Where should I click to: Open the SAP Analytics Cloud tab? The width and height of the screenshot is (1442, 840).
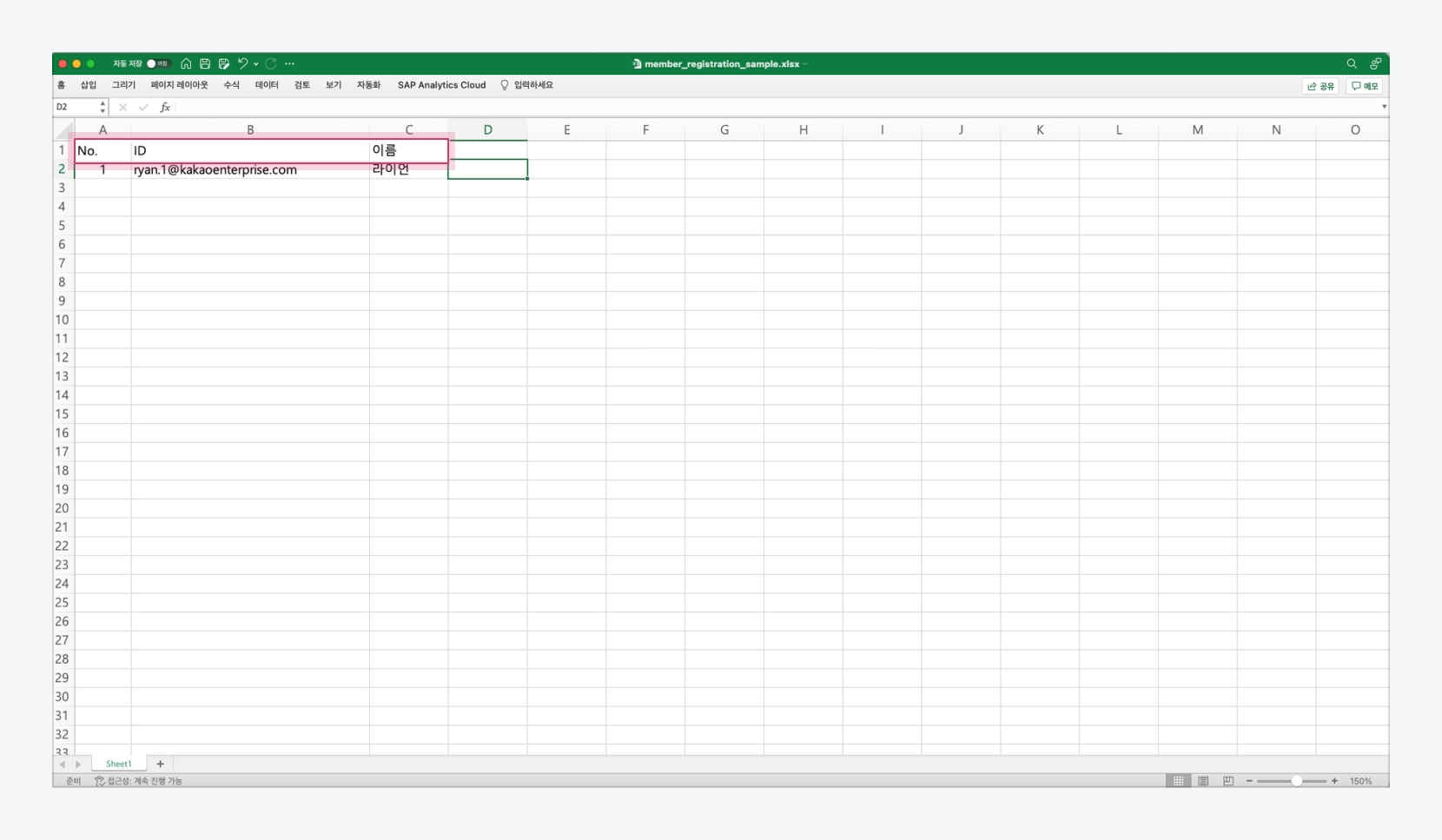441,85
